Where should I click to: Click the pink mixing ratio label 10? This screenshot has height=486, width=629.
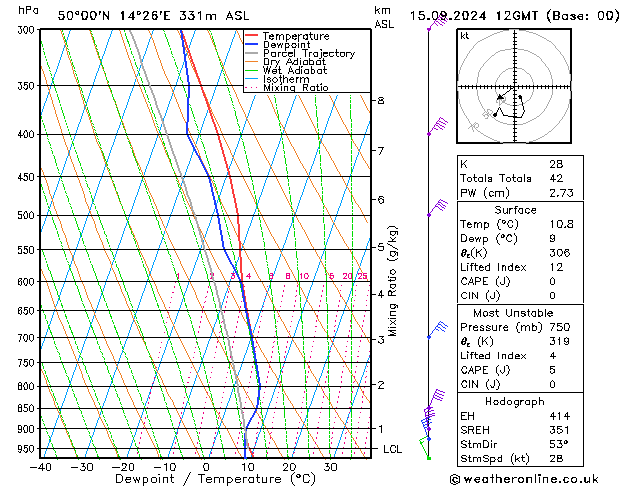point(304,276)
